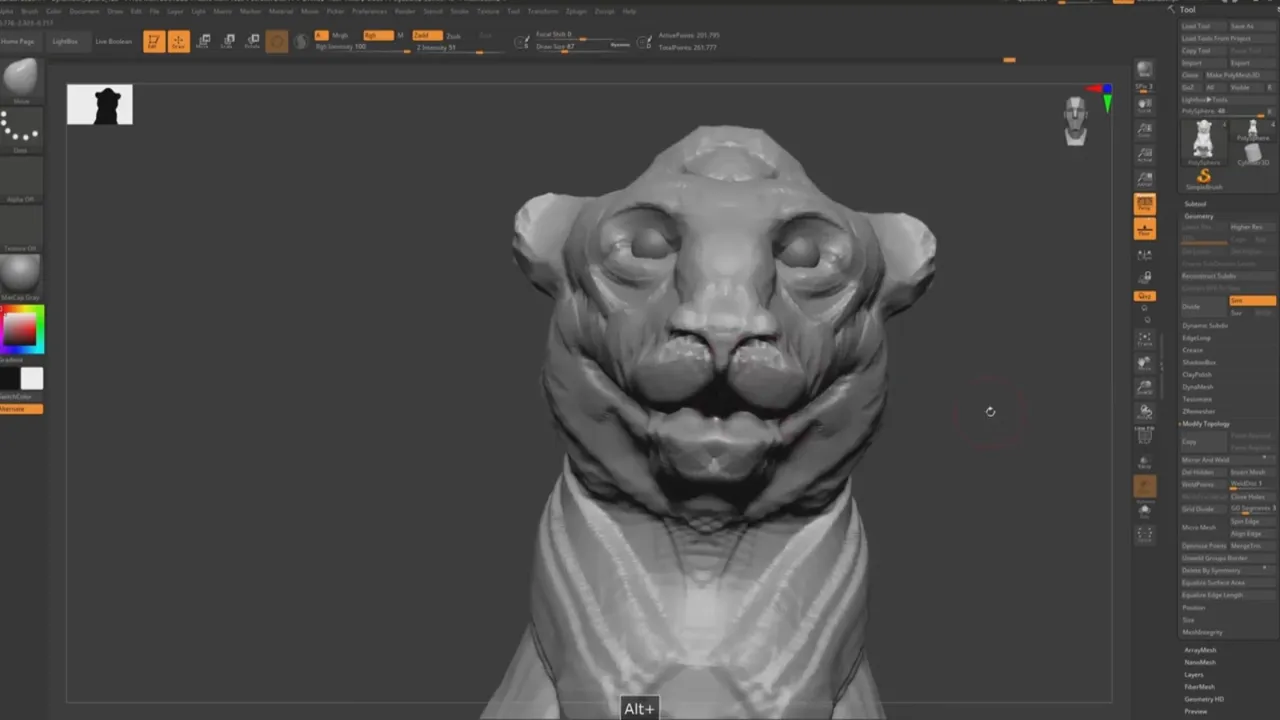Select the Draw mode icon
Image resolution: width=1280 pixels, height=720 pixels.
pos(179,41)
